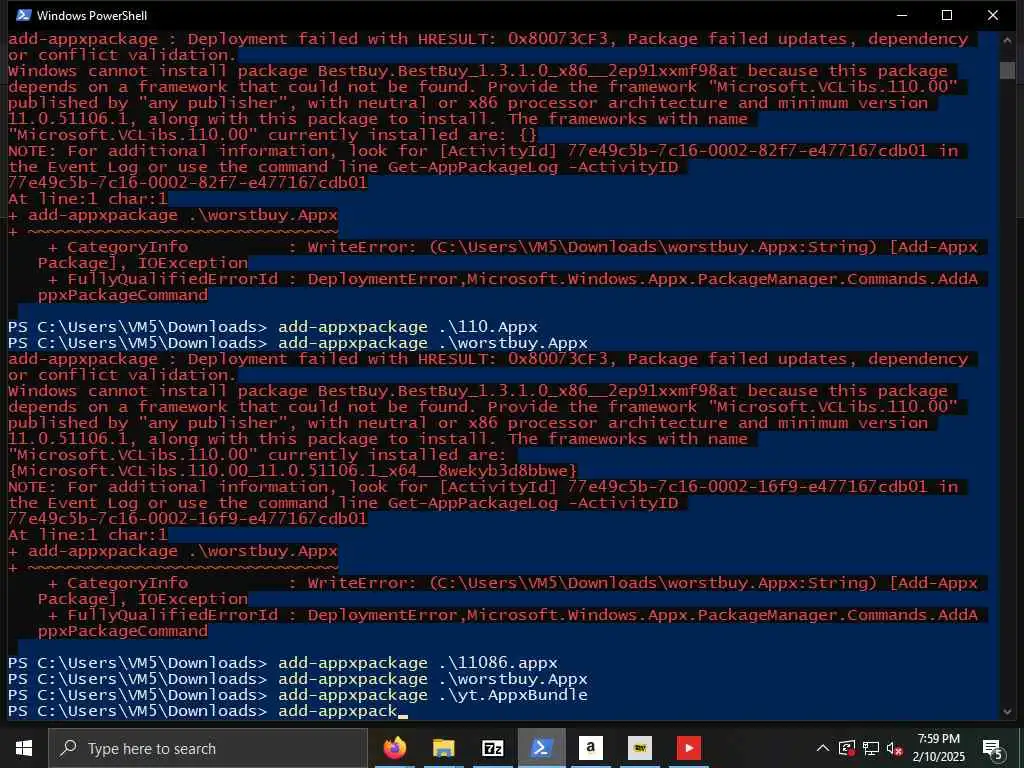The image size is (1024, 768).
Task: Minimize the PowerShell window
Action: (902, 15)
